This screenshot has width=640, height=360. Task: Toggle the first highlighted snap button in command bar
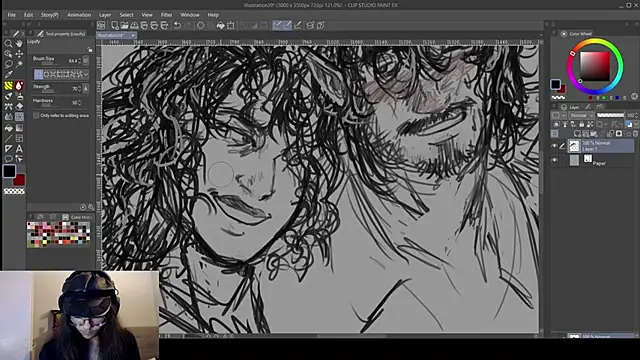277,25
